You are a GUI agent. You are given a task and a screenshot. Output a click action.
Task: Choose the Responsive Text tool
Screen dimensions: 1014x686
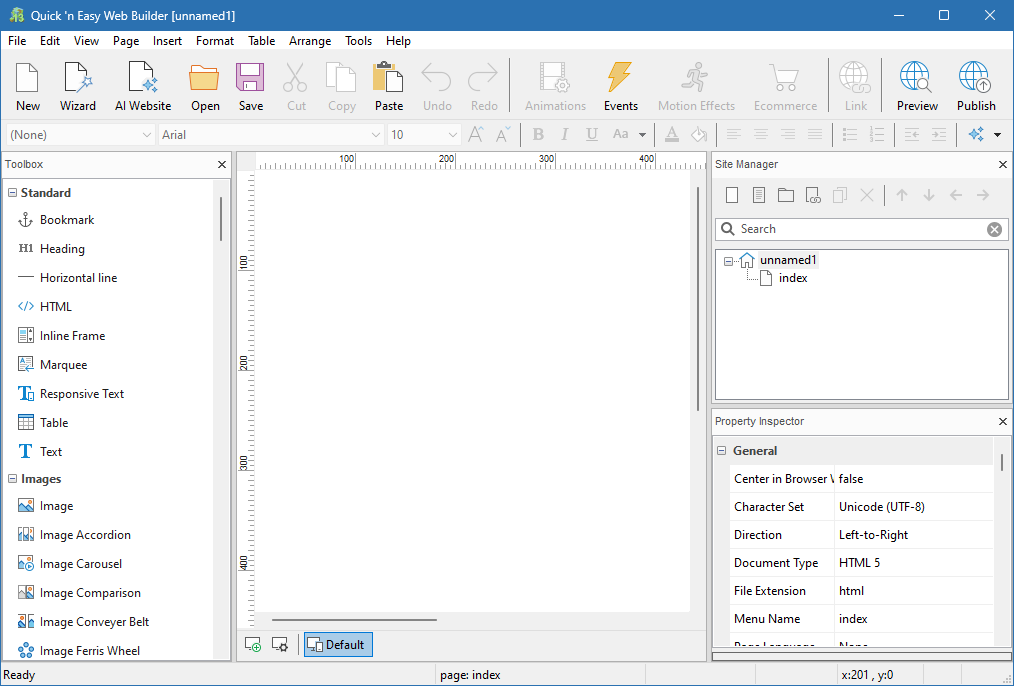[71, 394]
